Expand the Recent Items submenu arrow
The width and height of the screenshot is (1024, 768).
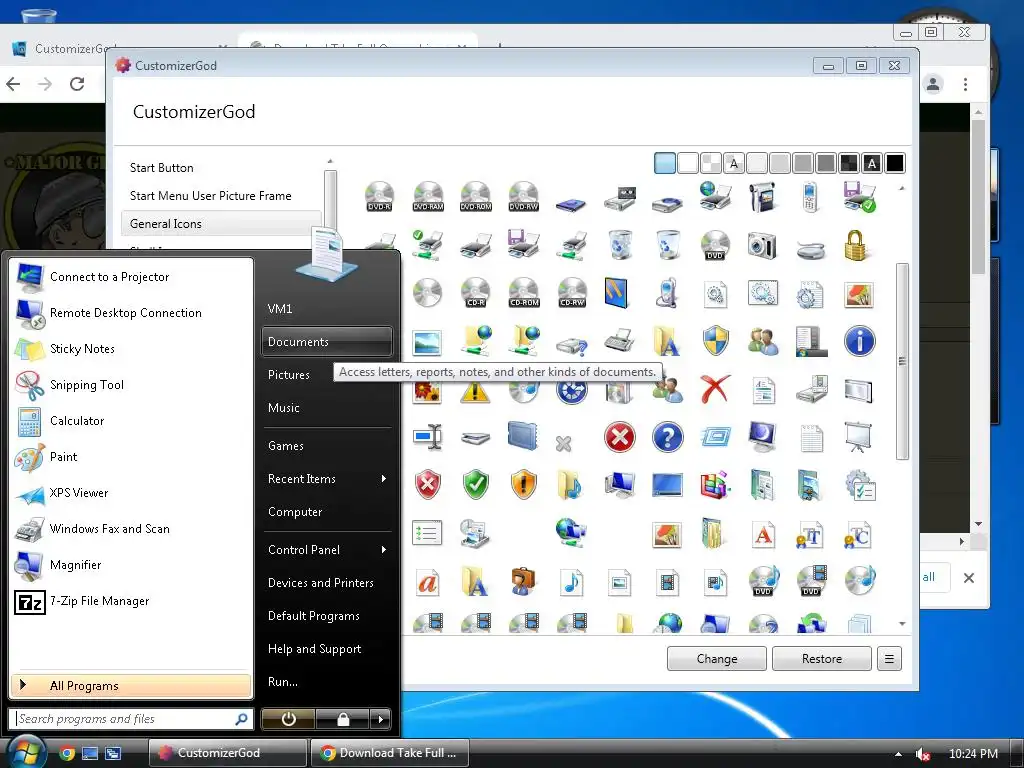point(383,479)
